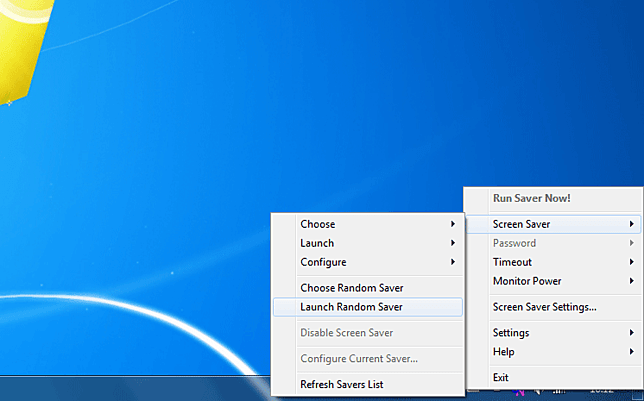Viewport: 644px width, 401px height.
Task: Click Refresh Savers List
Action: 368,385
